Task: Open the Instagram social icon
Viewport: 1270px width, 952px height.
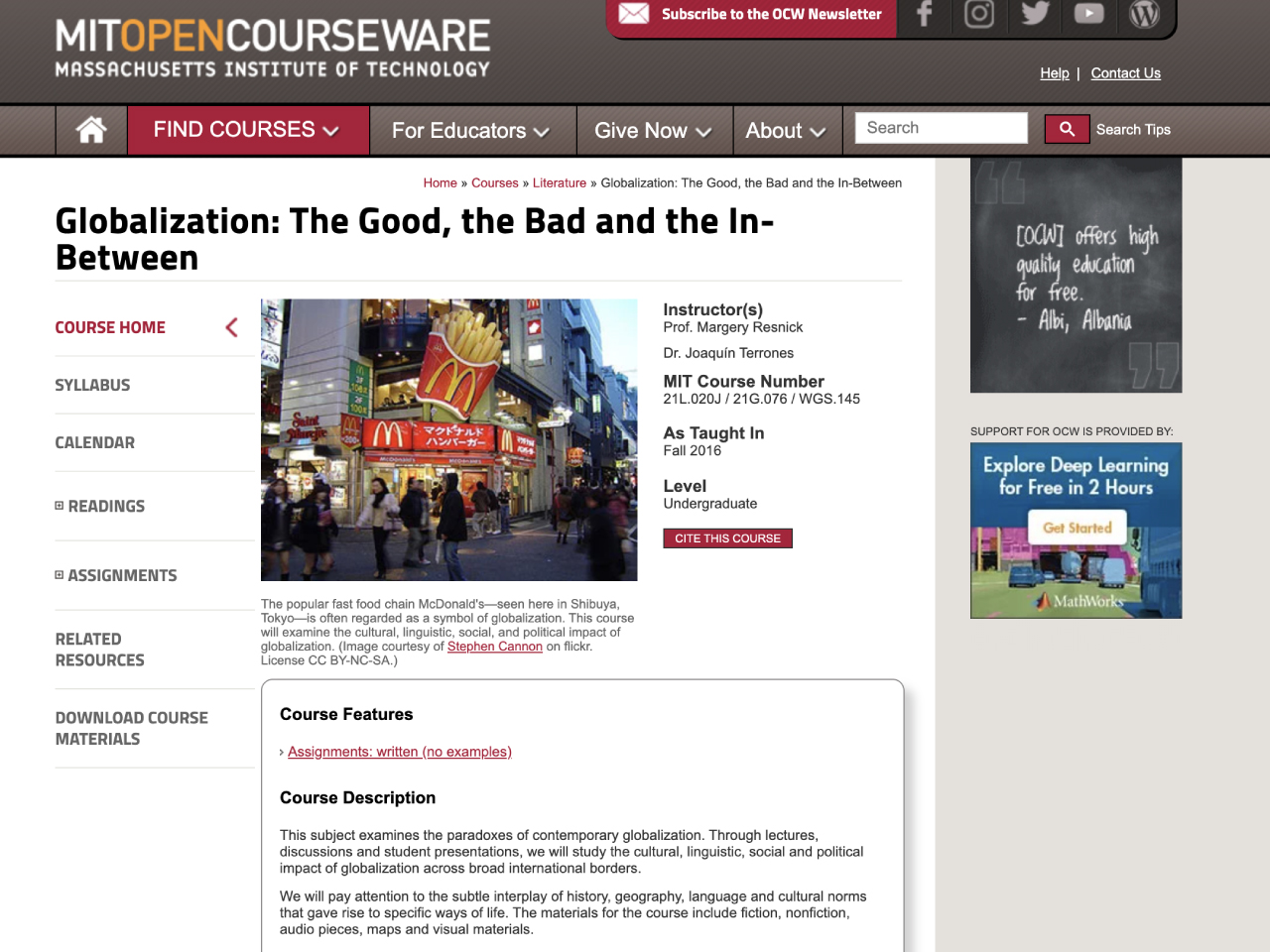Action: (979, 14)
